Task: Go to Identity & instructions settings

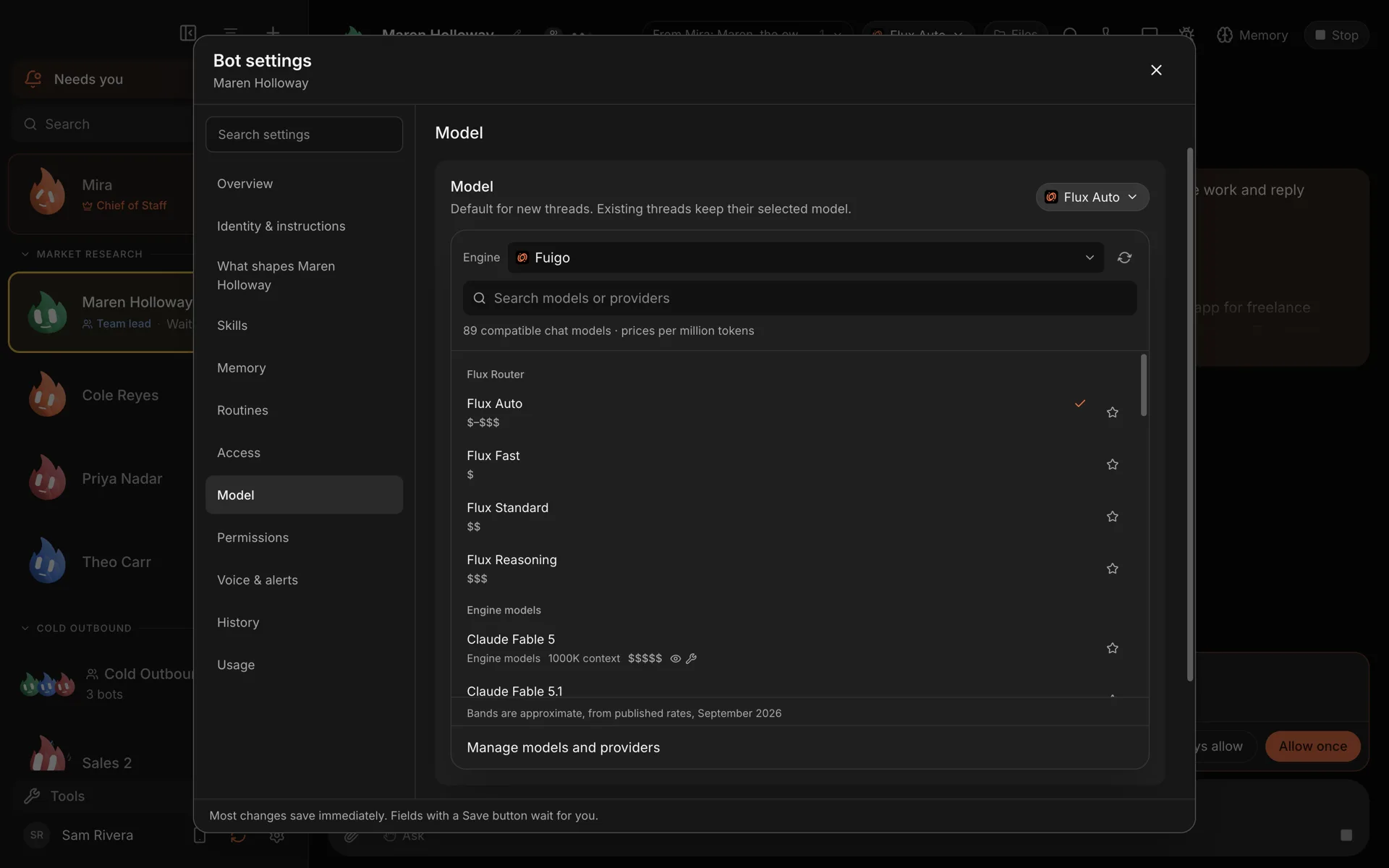Action: click(304, 226)
